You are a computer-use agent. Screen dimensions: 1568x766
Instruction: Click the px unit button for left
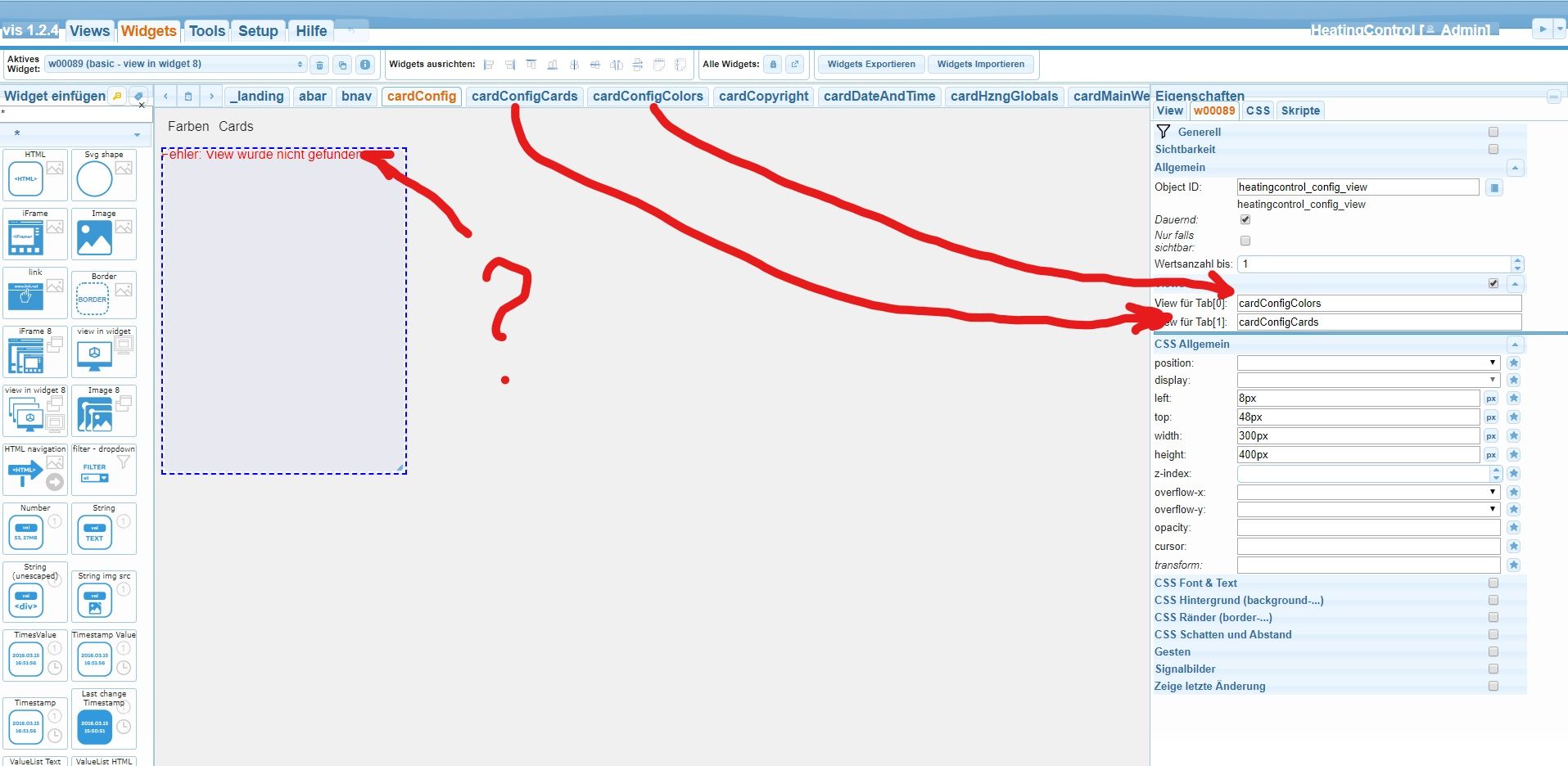click(1491, 399)
